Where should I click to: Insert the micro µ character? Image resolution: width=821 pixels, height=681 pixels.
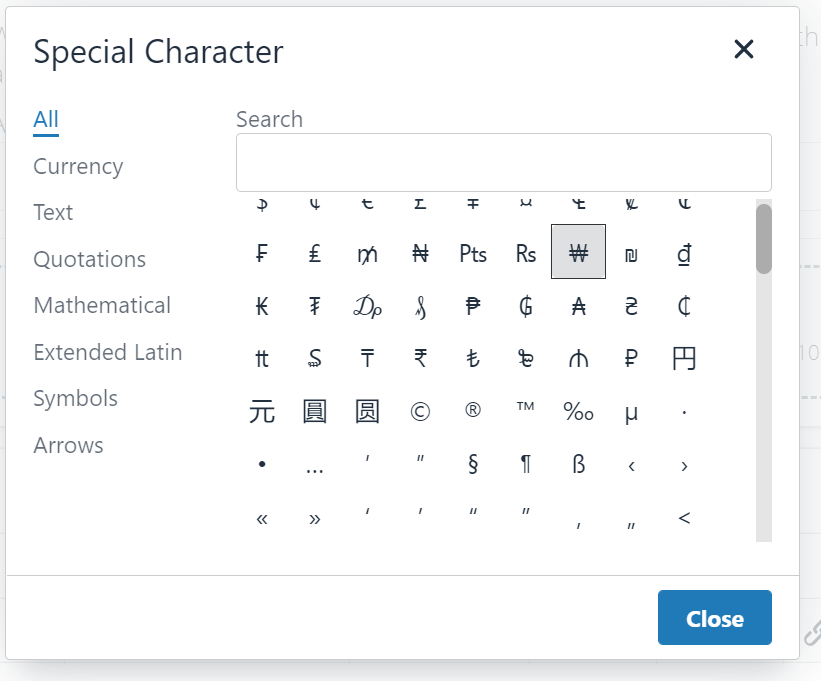631,412
